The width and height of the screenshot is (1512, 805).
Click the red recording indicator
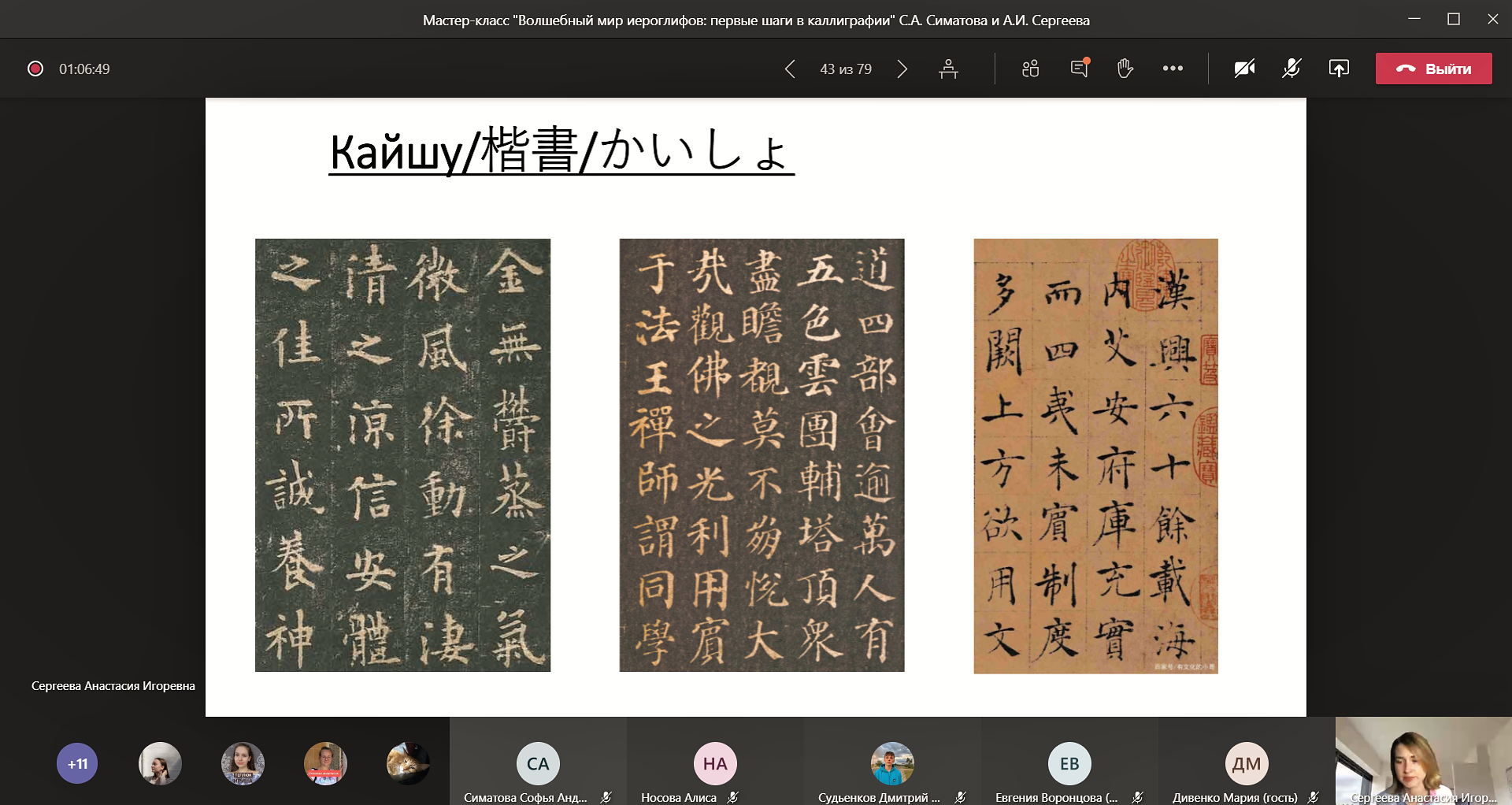tap(35, 69)
